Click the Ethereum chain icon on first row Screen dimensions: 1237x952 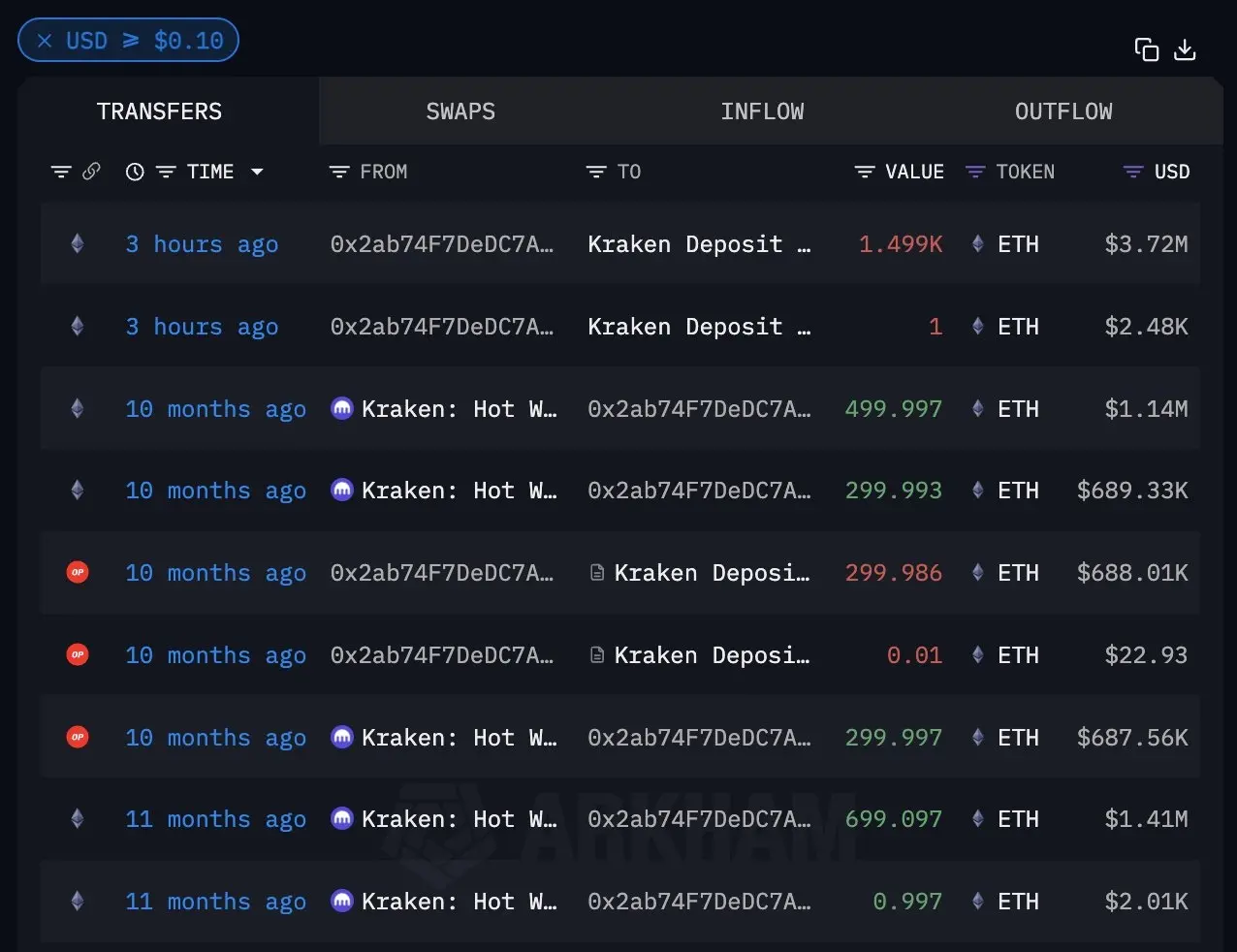coord(77,243)
